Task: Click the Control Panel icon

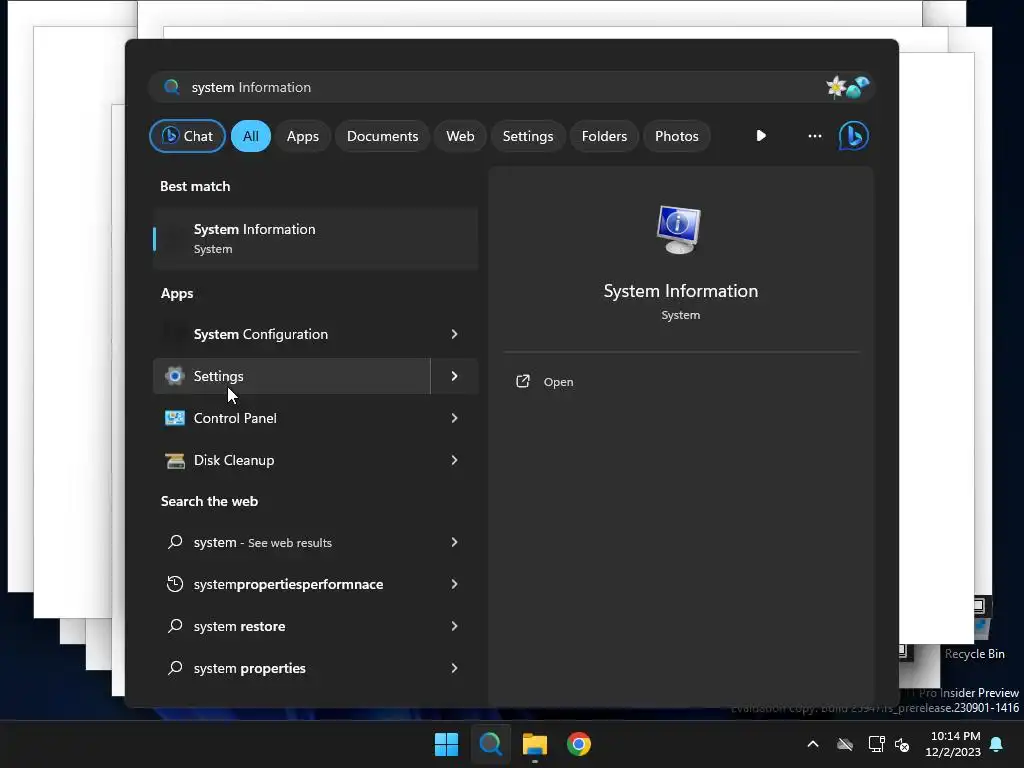Action: (174, 418)
